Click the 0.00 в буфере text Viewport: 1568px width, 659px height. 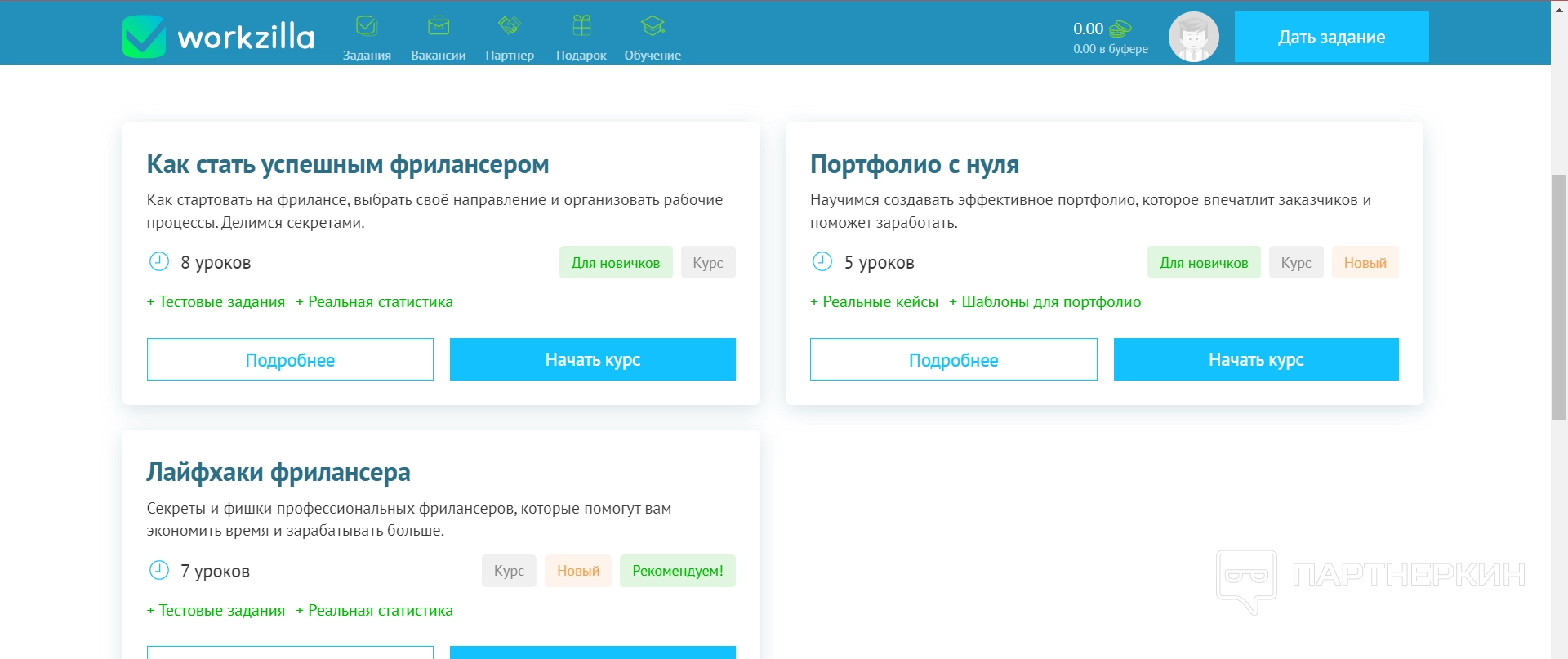tap(1111, 49)
